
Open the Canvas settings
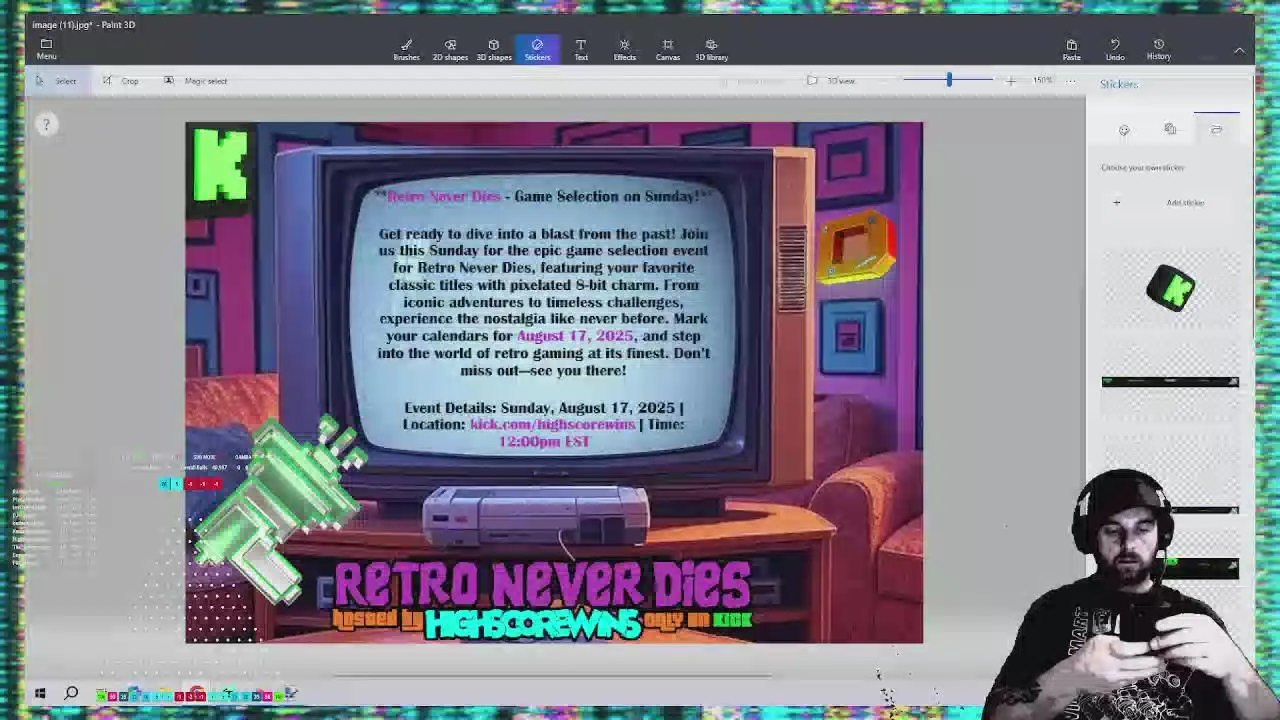(668, 49)
